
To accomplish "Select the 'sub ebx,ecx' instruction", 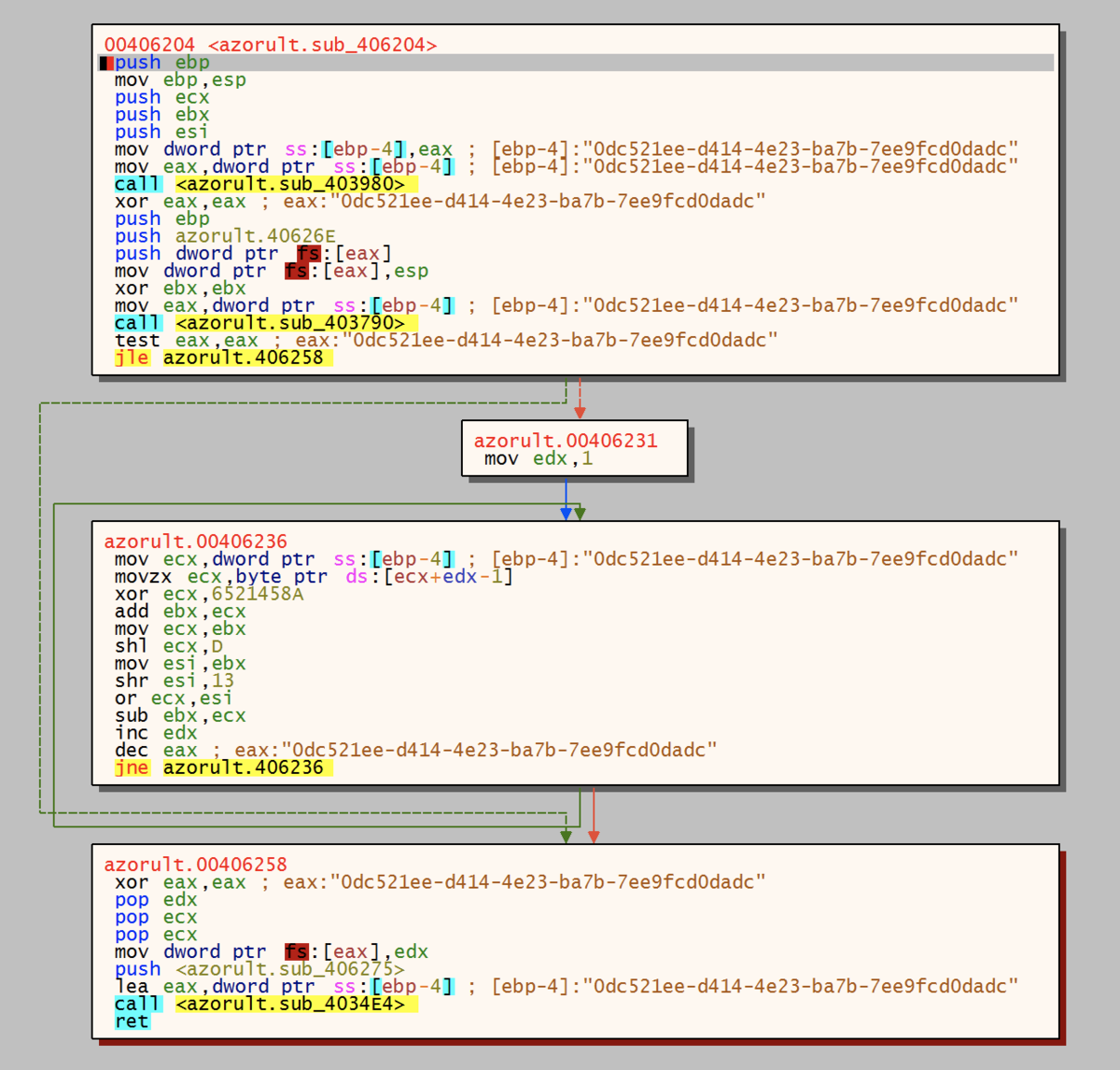I will coord(180,715).
